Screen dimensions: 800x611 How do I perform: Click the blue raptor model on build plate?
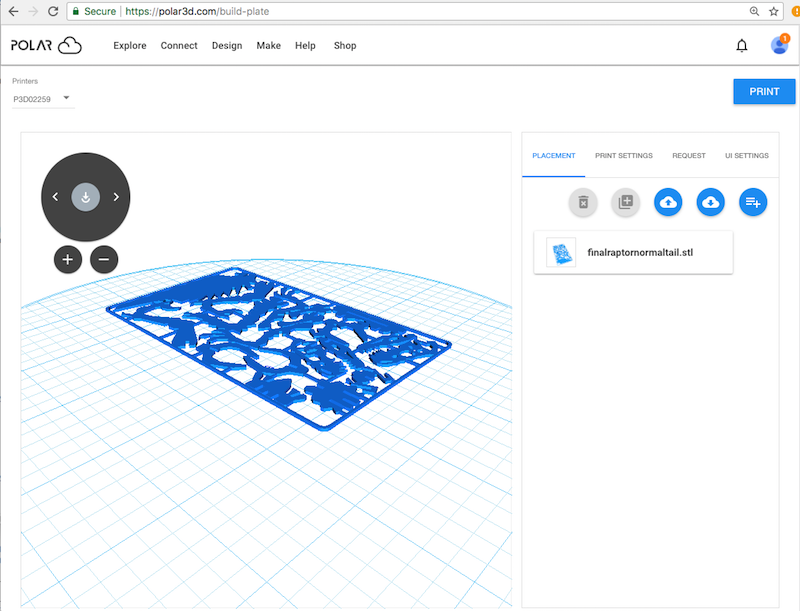[x=279, y=348]
